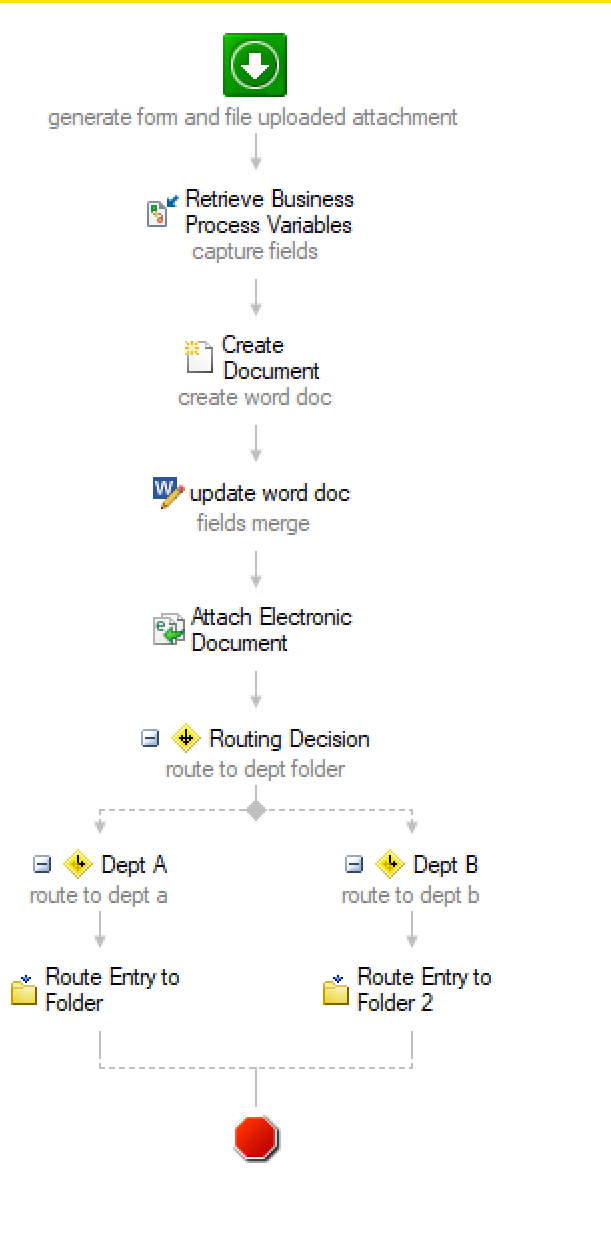Click the green start arrow icon

[255, 64]
